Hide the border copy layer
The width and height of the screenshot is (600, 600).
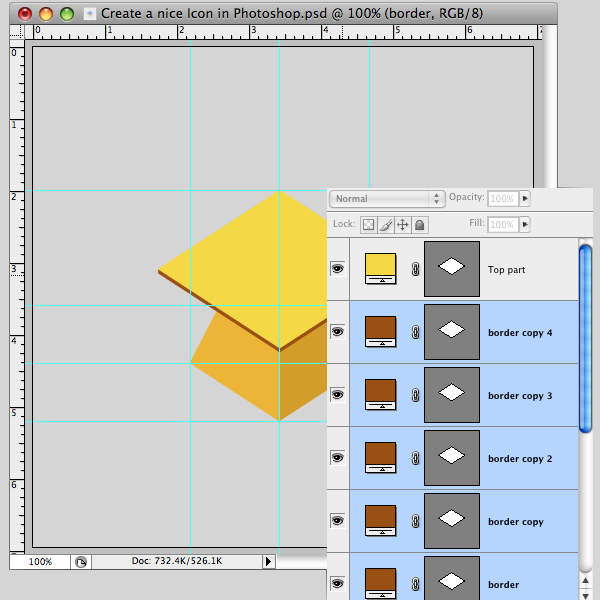[338, 521]
